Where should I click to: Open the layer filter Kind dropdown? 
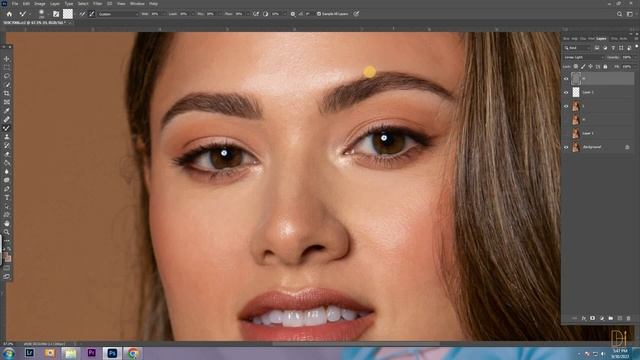(x=577, y=48)
